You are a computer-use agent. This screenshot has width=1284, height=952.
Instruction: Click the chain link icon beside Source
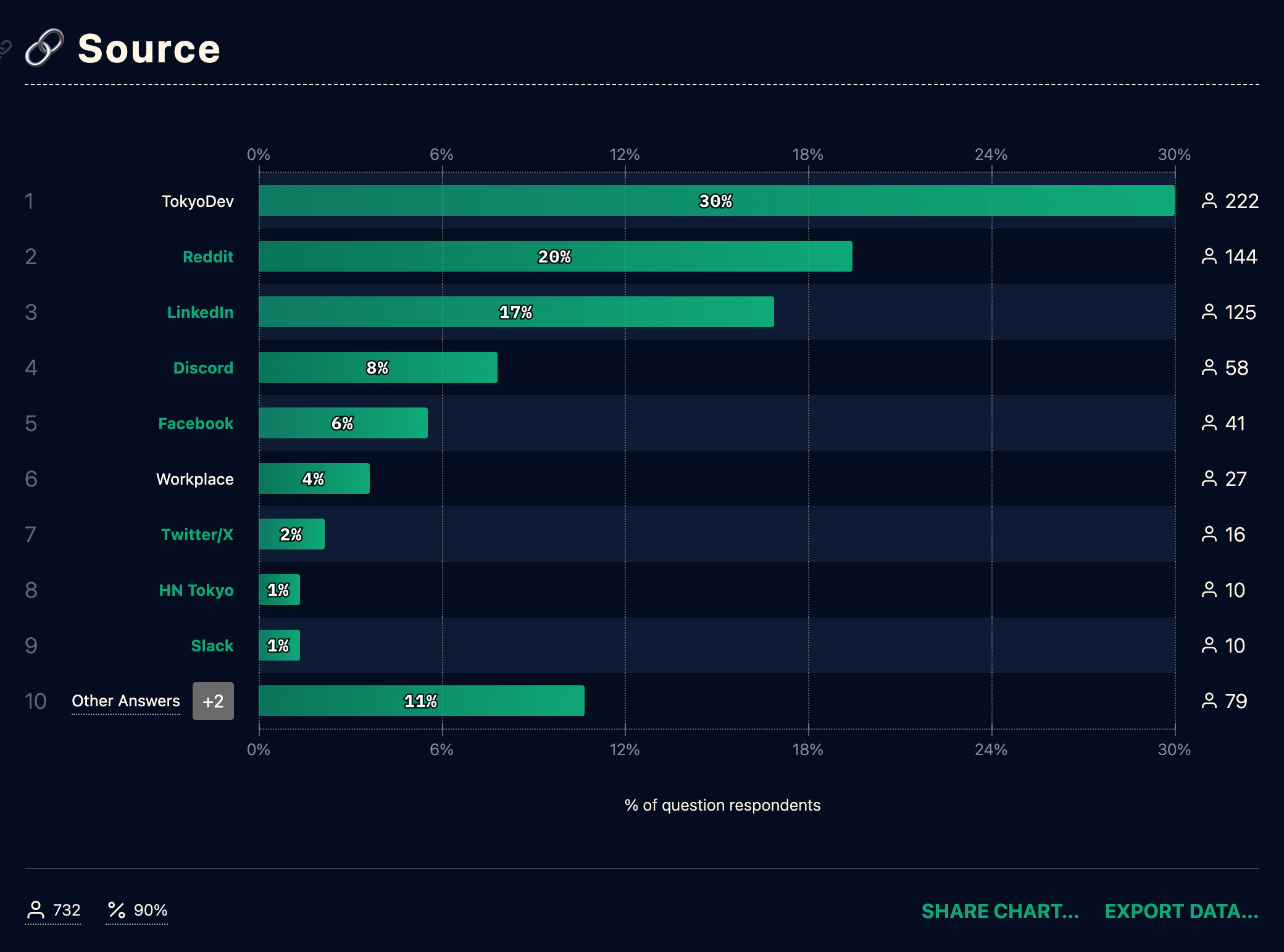coord(44,48)
